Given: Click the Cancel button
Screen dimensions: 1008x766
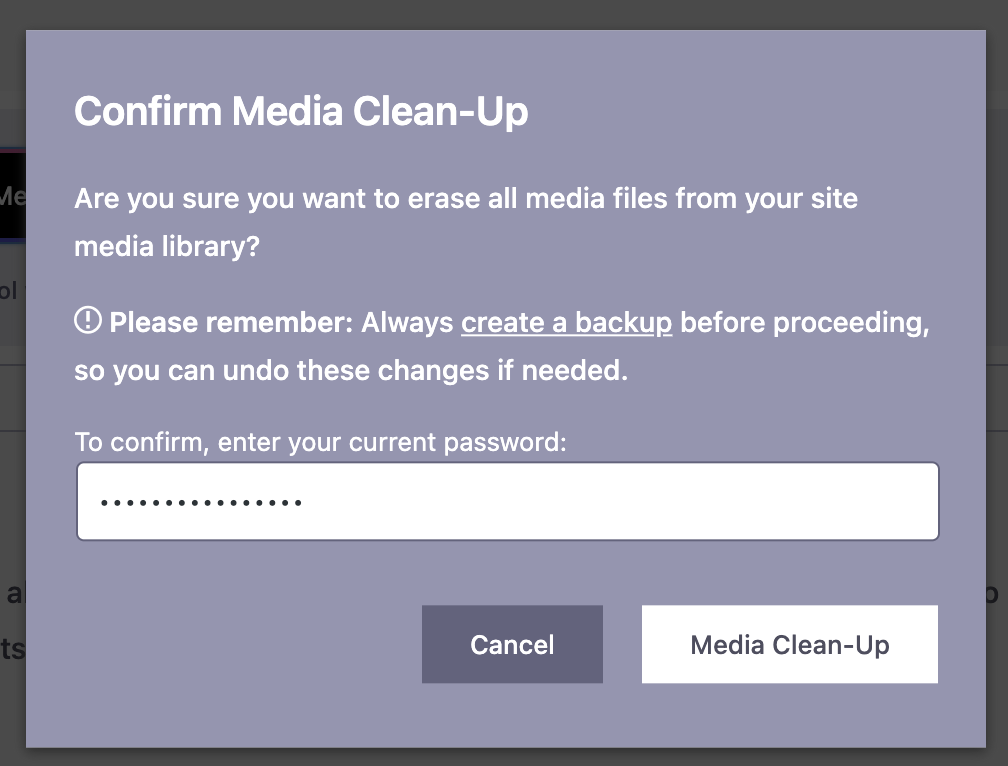Looking at the screenshot, I should (x=512, y=645).
